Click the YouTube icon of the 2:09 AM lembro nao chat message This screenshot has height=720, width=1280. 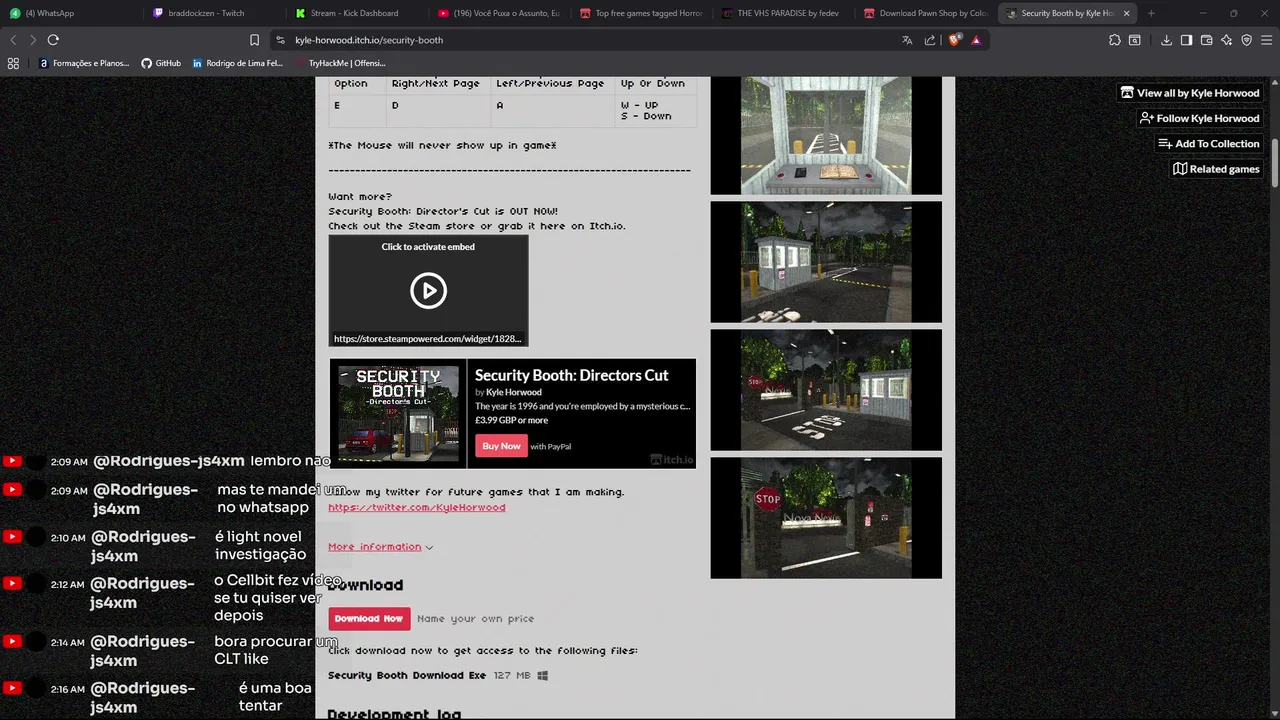click(x=12, y=461)
